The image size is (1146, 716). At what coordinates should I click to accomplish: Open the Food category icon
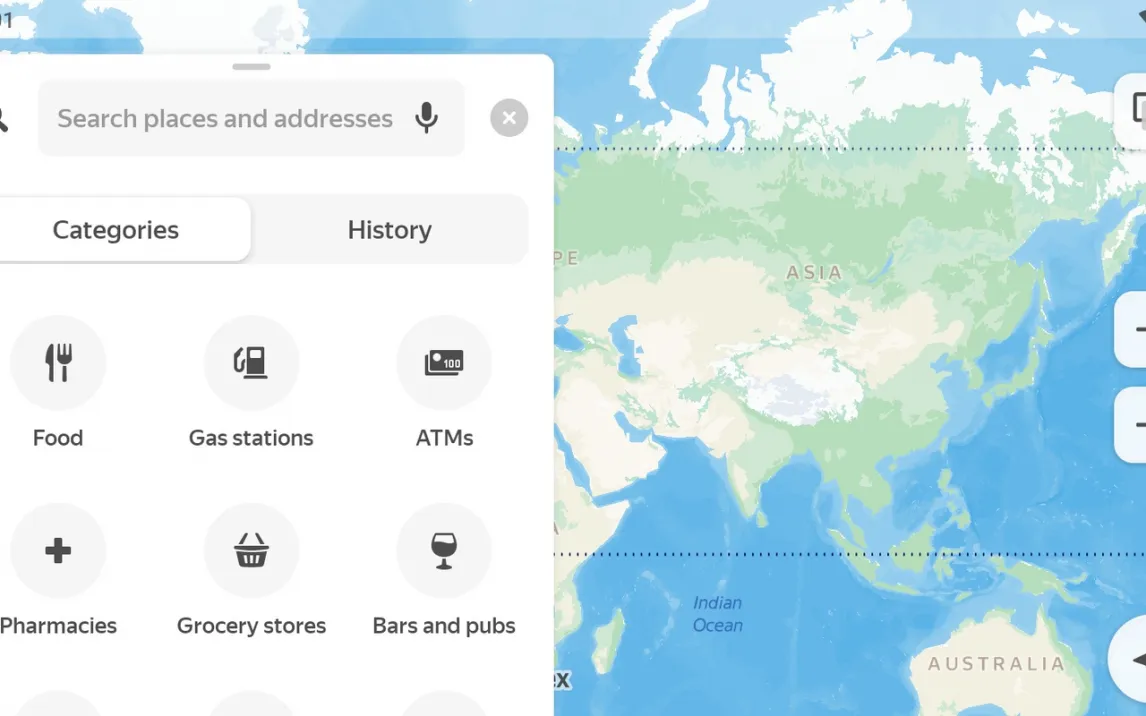tap(58, 362)
